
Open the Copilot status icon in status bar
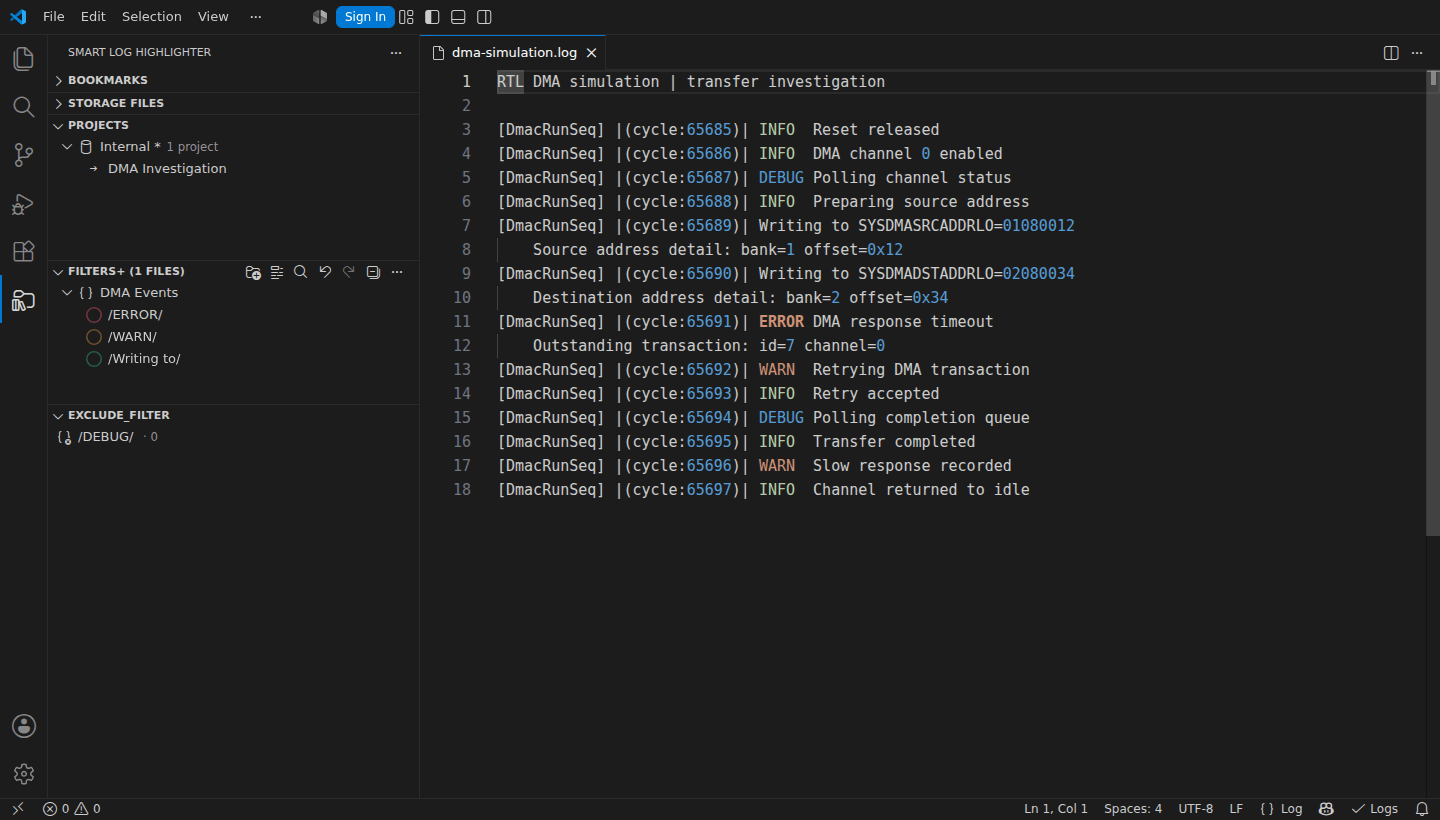(x=1327, y=809)
